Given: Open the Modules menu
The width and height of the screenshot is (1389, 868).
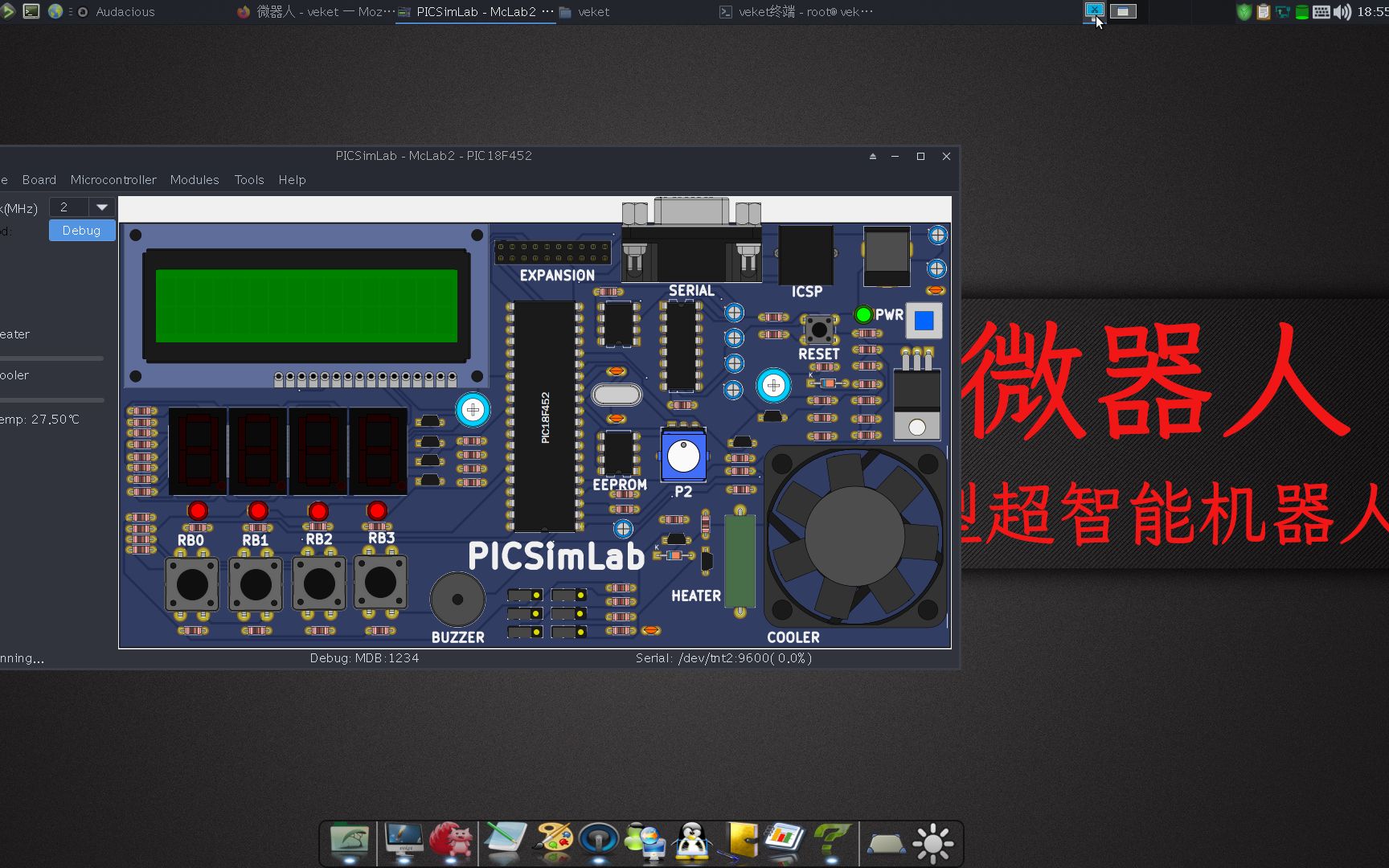Looking at the screenshot, I should 195,180.
